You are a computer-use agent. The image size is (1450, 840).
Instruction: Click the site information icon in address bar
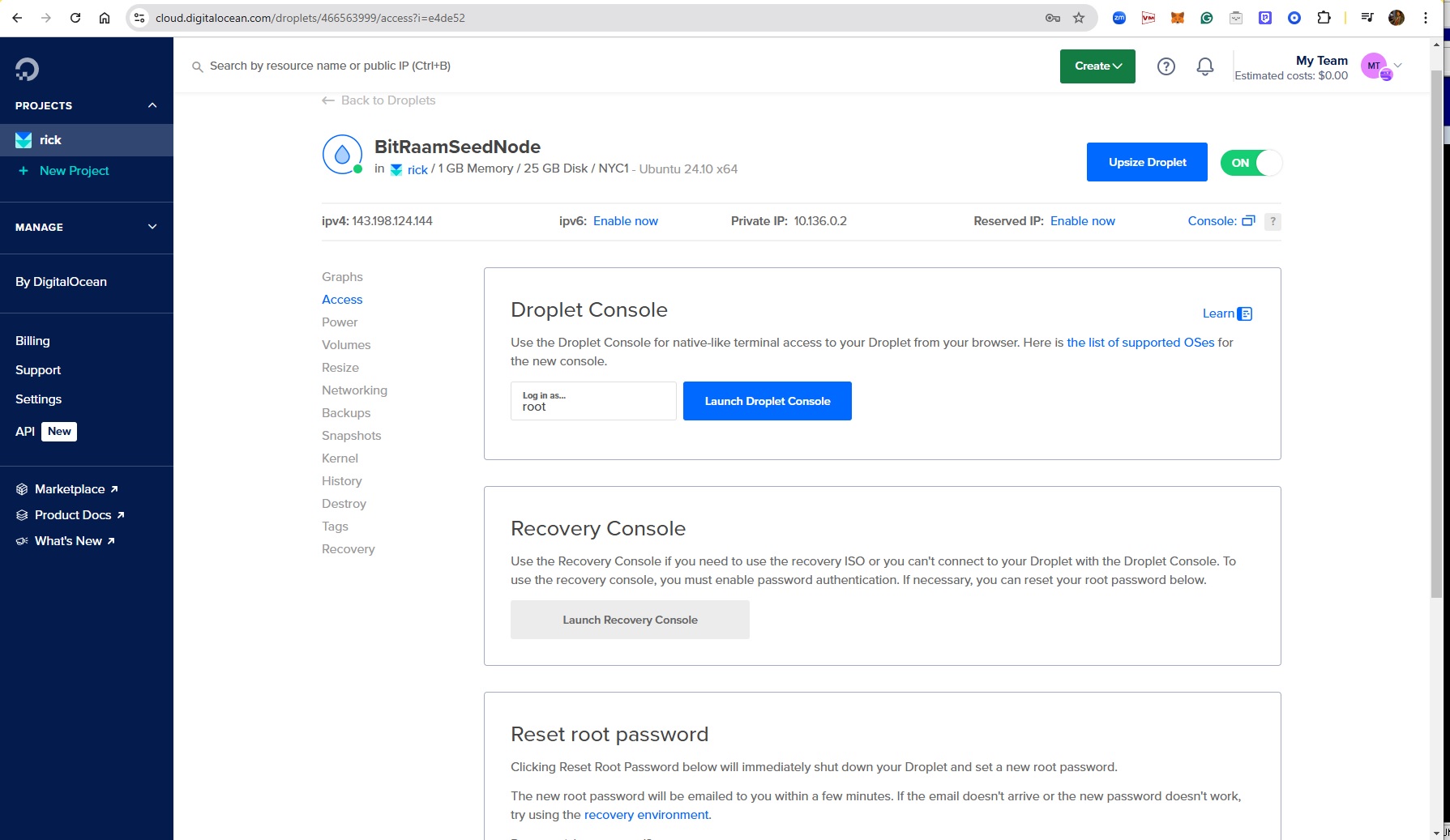point(139,18)
